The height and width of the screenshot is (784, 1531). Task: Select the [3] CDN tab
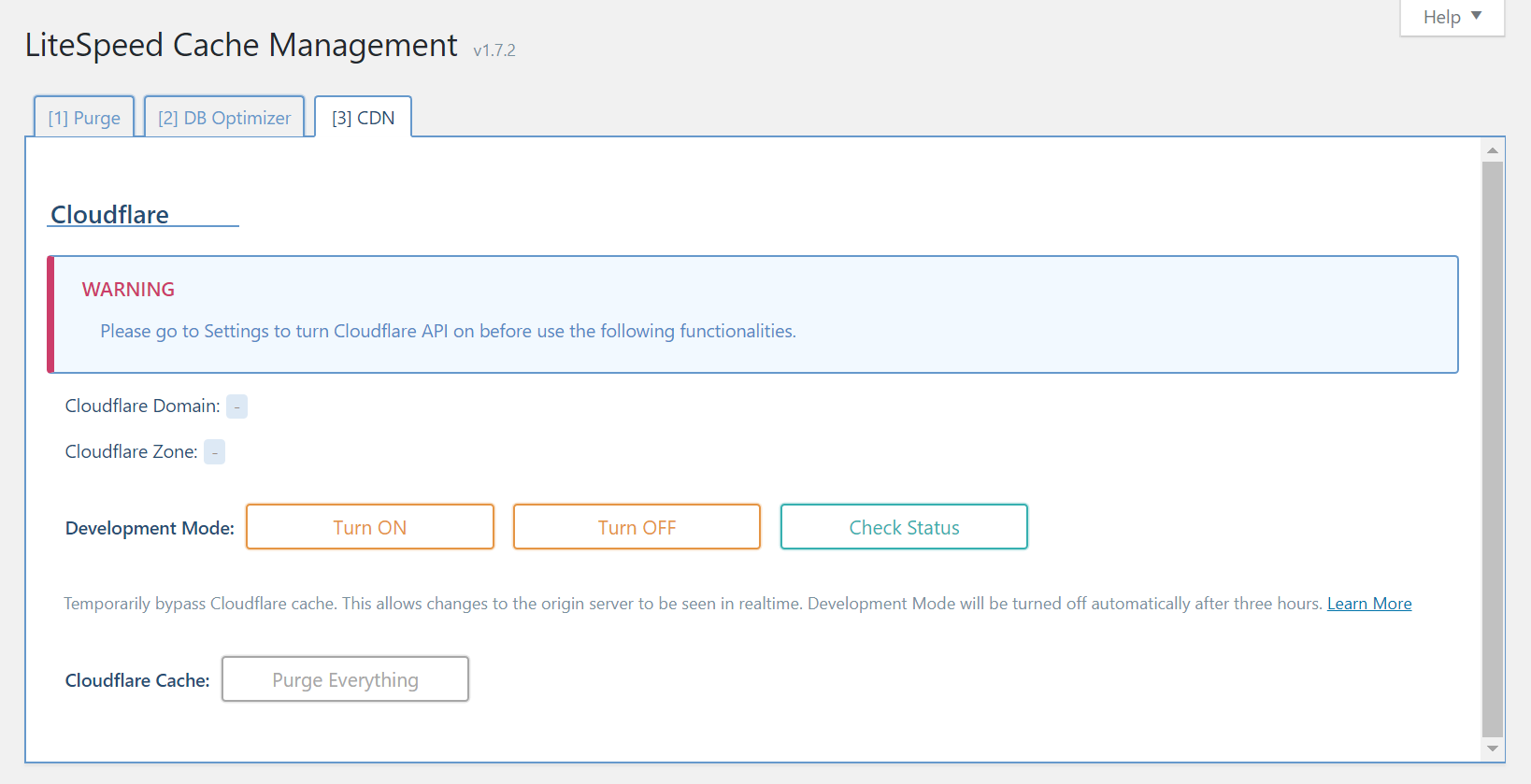[363, 118]
